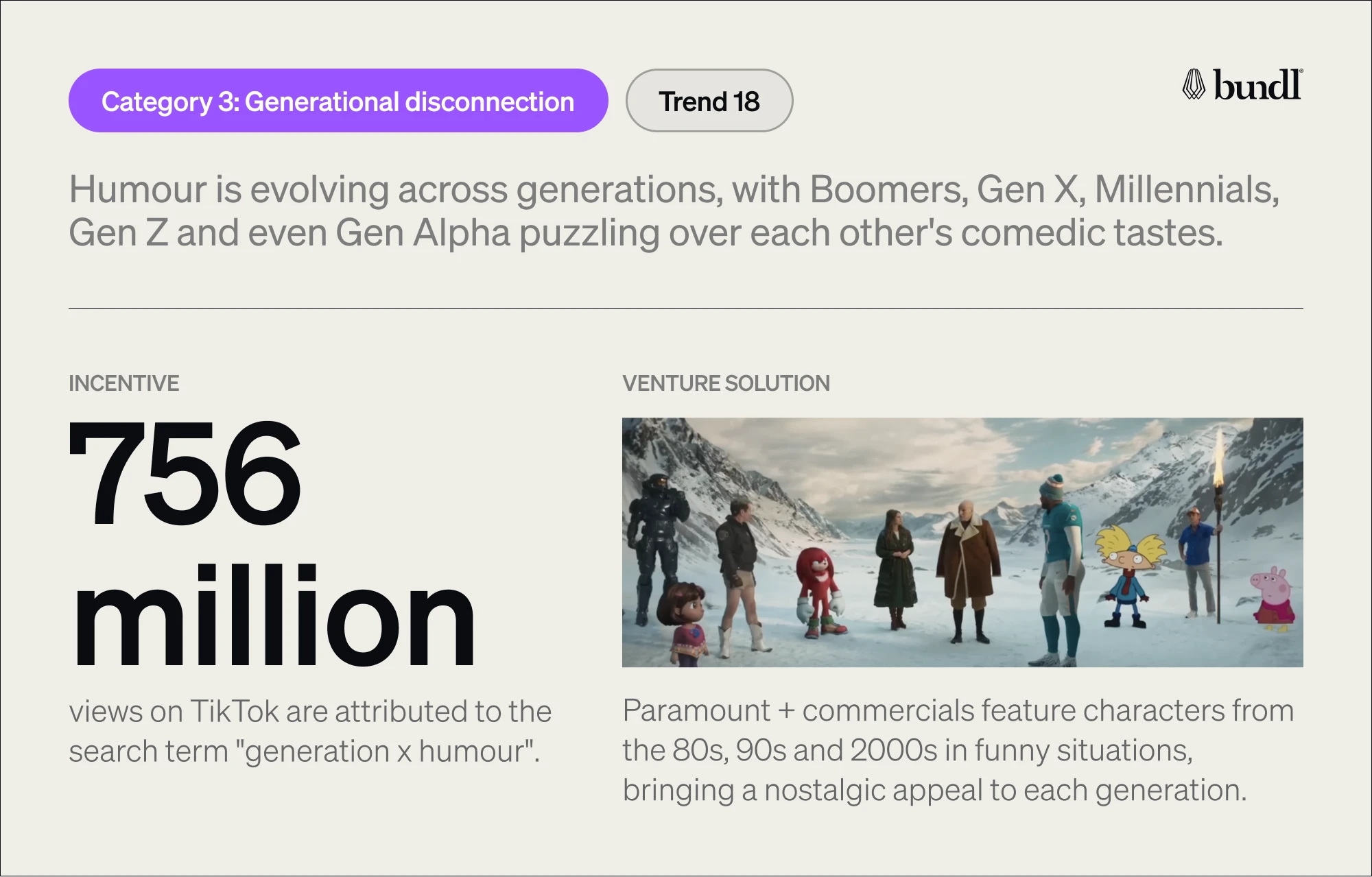Screen dimensions: 1372x877
Task: Click the large 'million' text
Action: [x=273, y=615]
